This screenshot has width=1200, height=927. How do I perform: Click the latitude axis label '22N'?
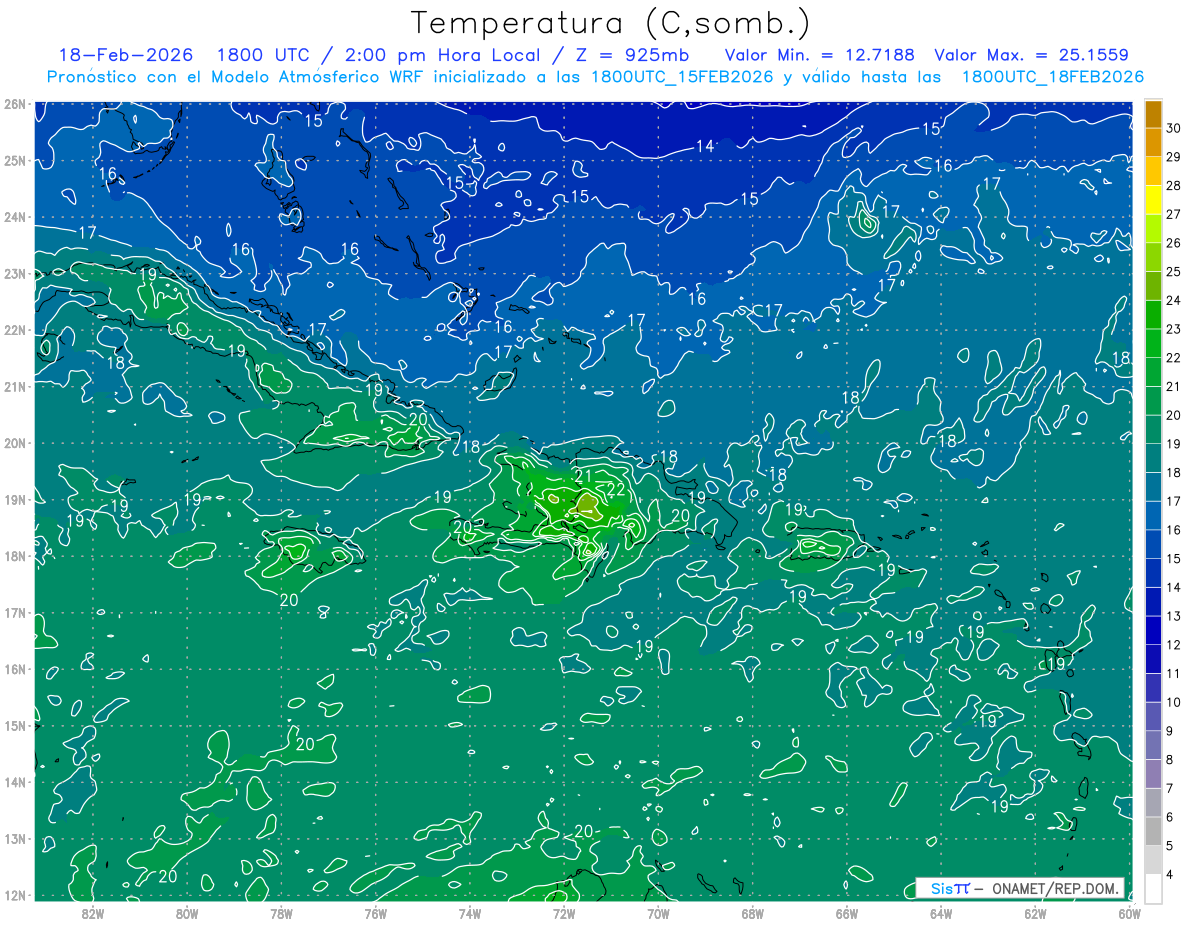click(15, 330)
